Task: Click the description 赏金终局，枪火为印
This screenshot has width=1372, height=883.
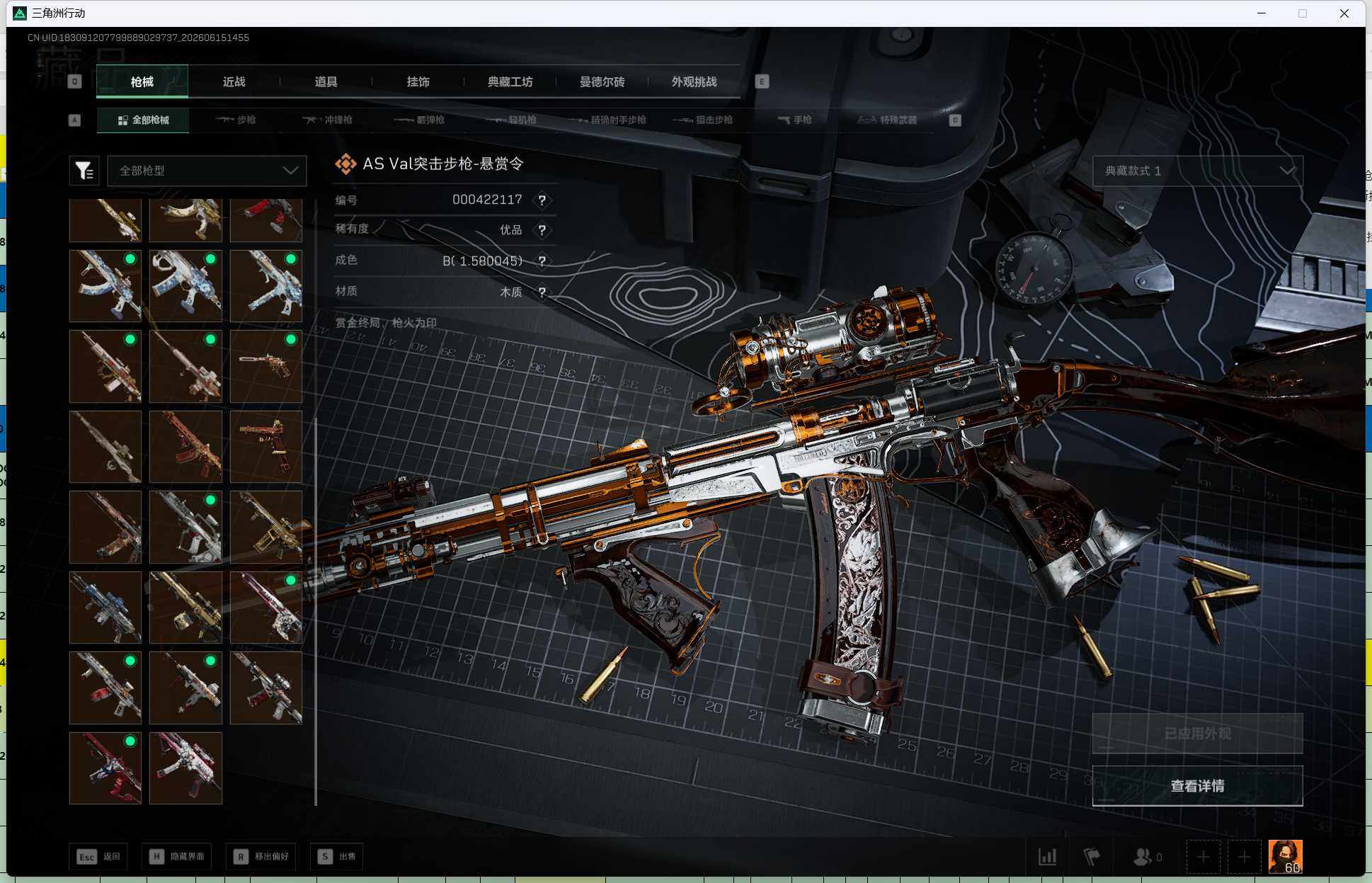Action: [386, 323]
